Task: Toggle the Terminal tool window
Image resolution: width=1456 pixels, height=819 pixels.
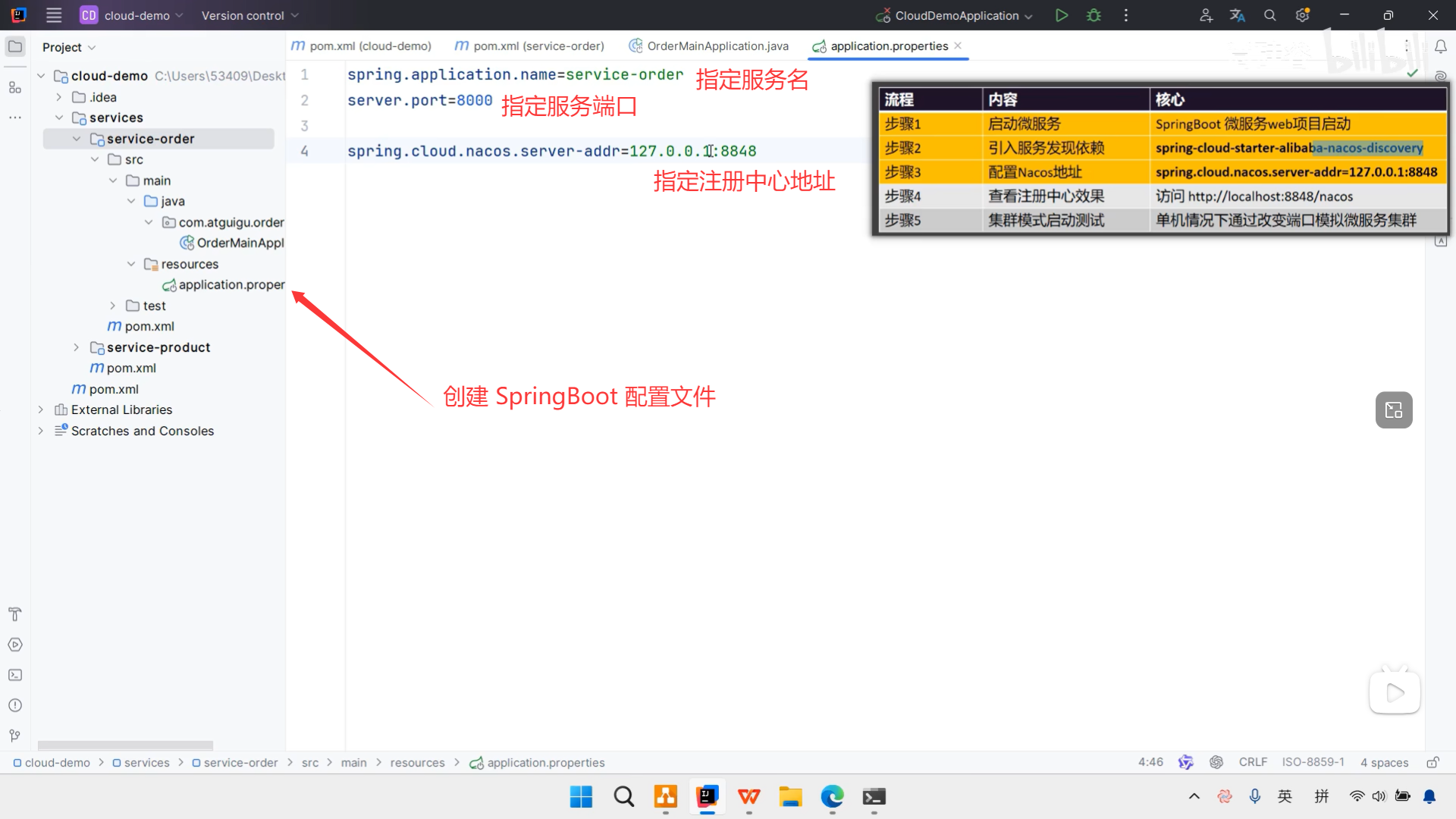Action: tap(15, 675)
